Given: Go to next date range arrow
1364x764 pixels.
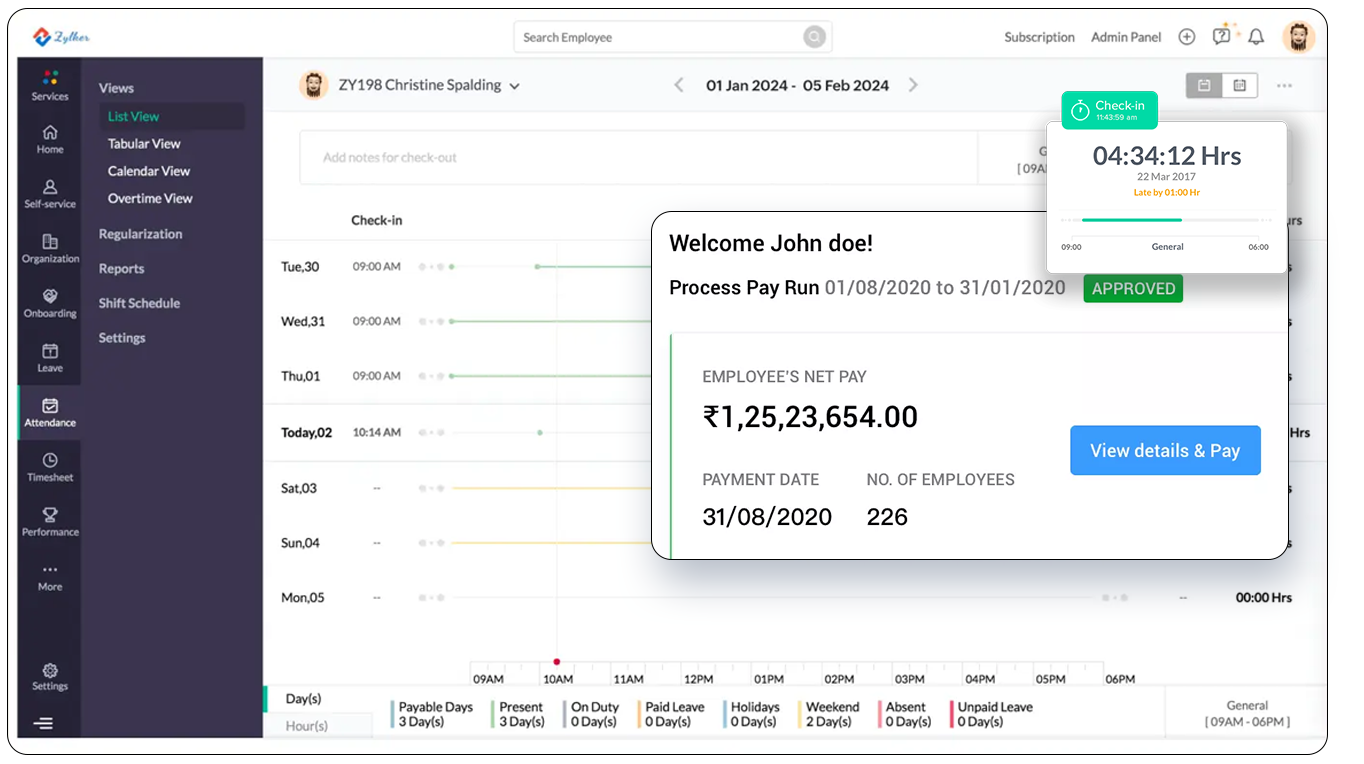Looking at the screenshot, I should click(913, 85).
